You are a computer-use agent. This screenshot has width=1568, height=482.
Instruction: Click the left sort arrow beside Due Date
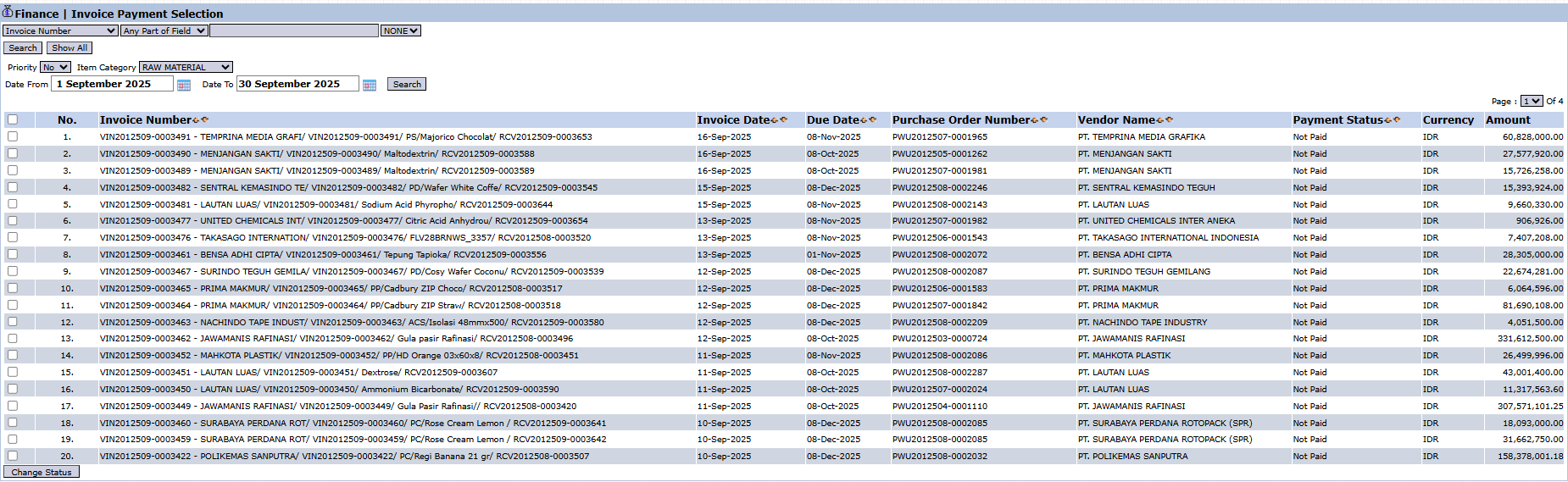pos(864,120)
